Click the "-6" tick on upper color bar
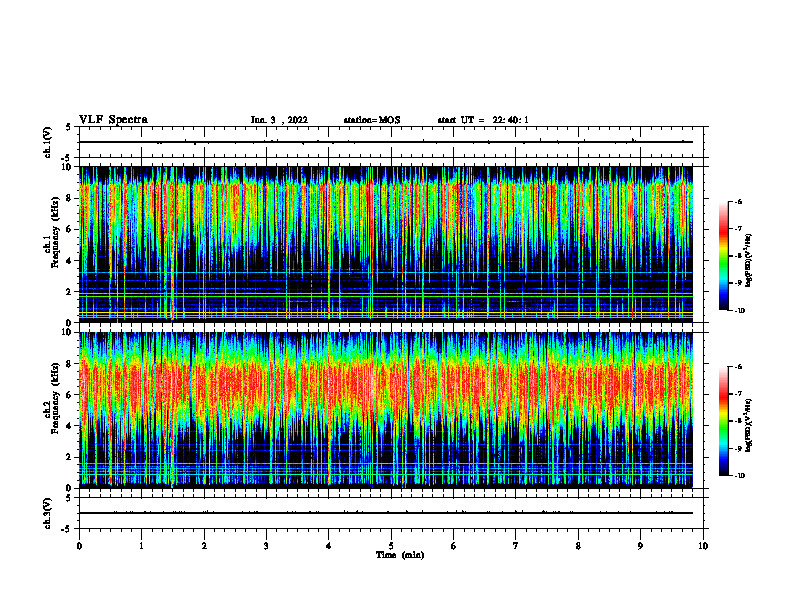The height and width of the screenshot is (612, 792). point(738,202)
